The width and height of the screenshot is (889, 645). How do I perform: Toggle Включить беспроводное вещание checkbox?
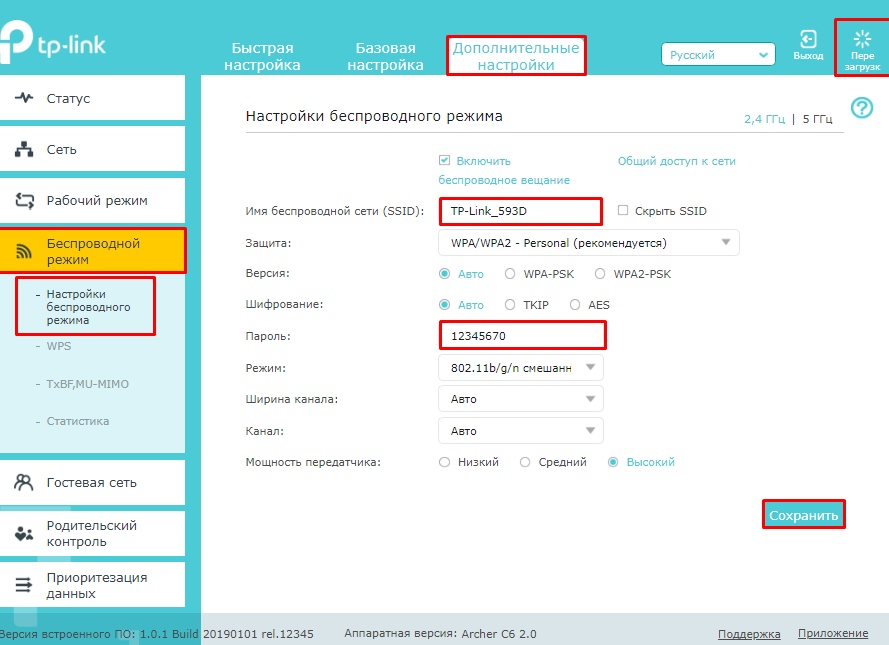(444, 160)
